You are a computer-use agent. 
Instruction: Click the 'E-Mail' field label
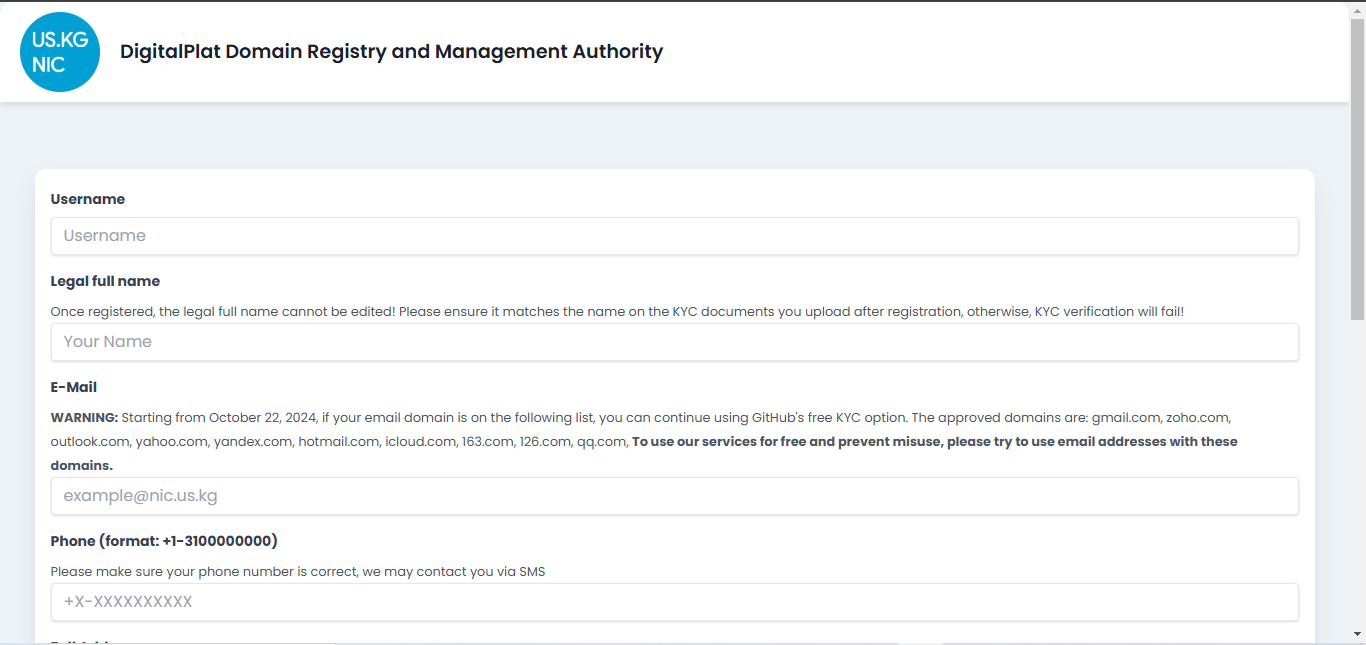pyautogui.click(x=74, y=387)
